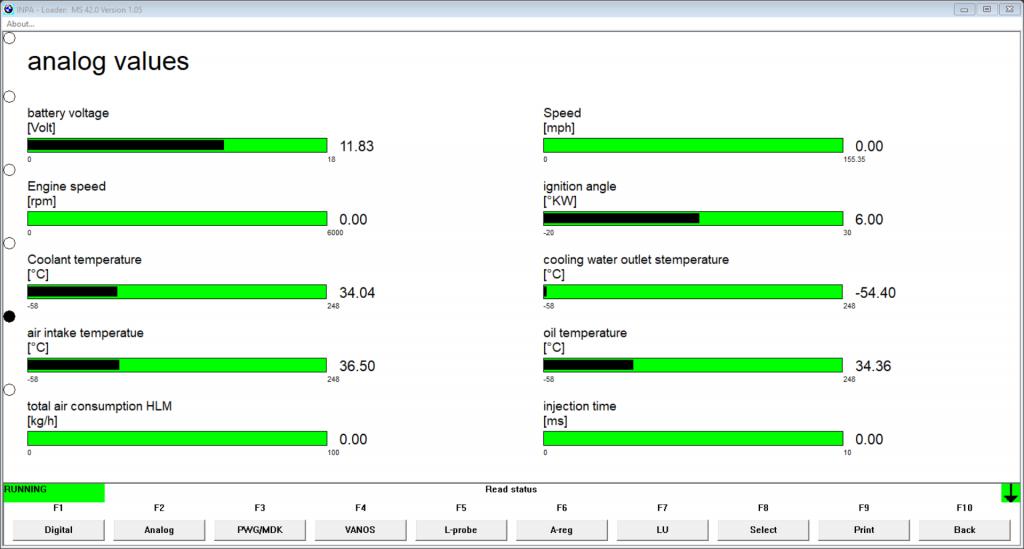Click the LU button

(x=662, y=530)
